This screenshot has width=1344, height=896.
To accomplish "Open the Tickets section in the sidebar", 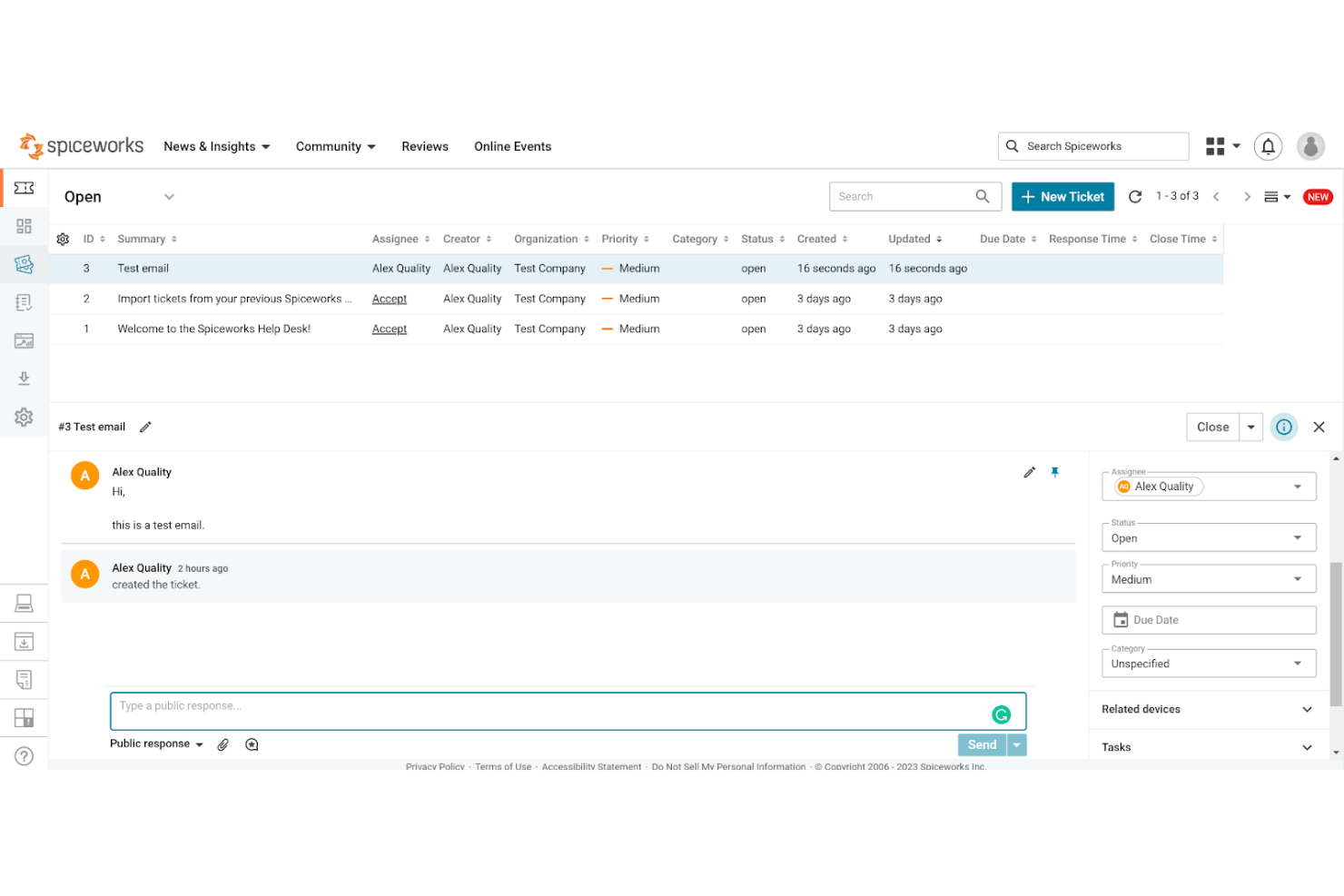I will point(24,264).
